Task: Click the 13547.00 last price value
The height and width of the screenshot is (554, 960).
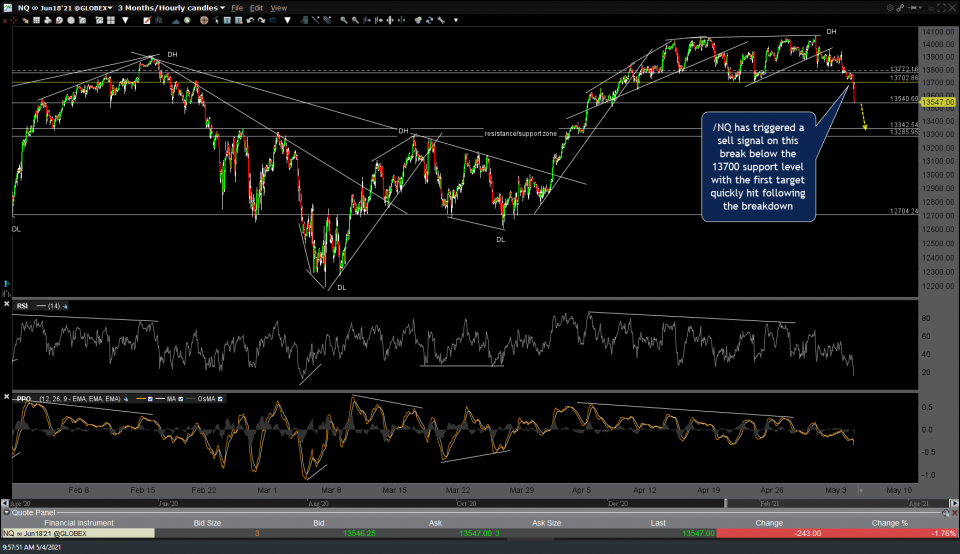Action: 698,533
